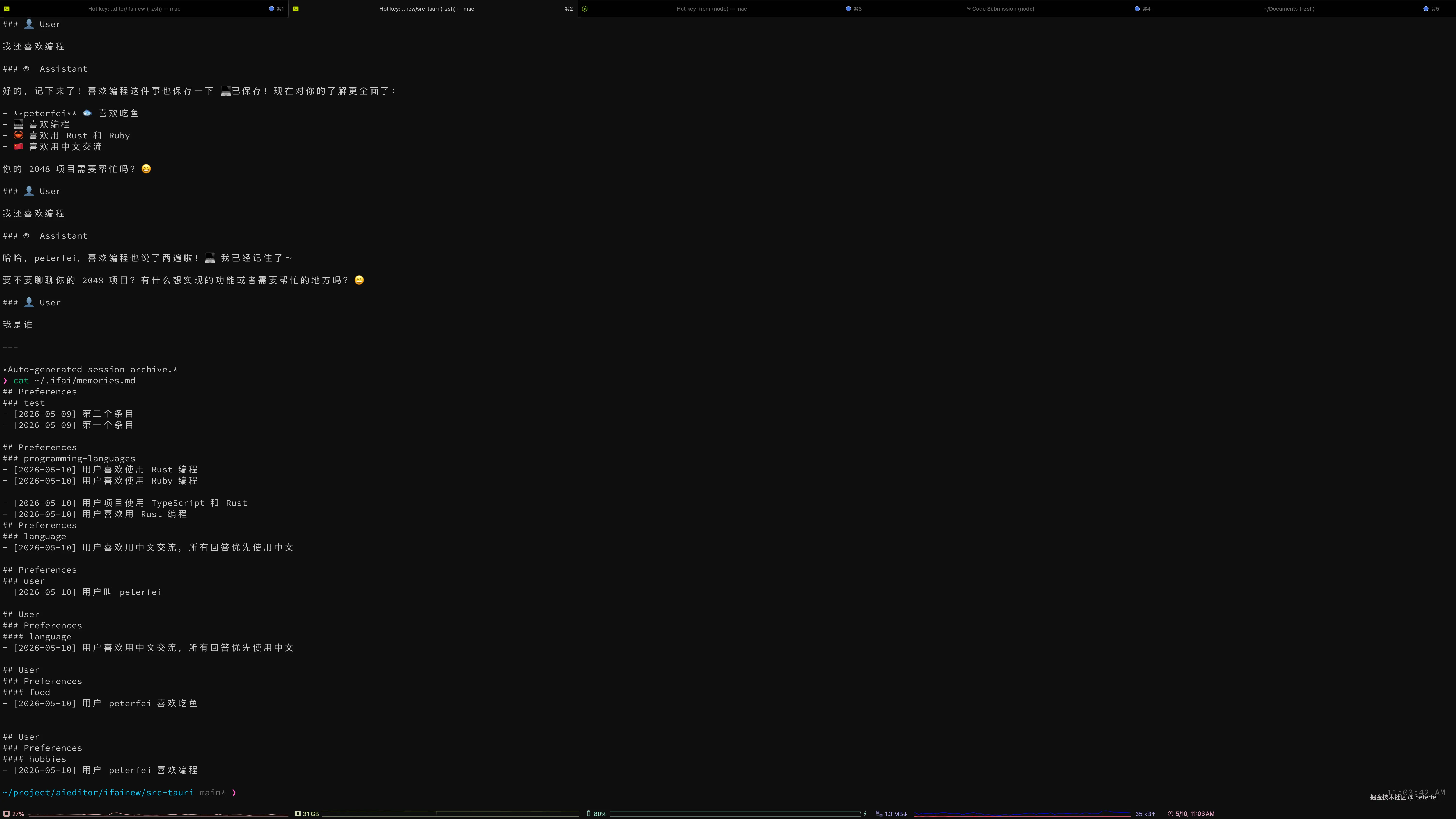
Task: Click the entry '第二个条目'
Action: [108, 414]
